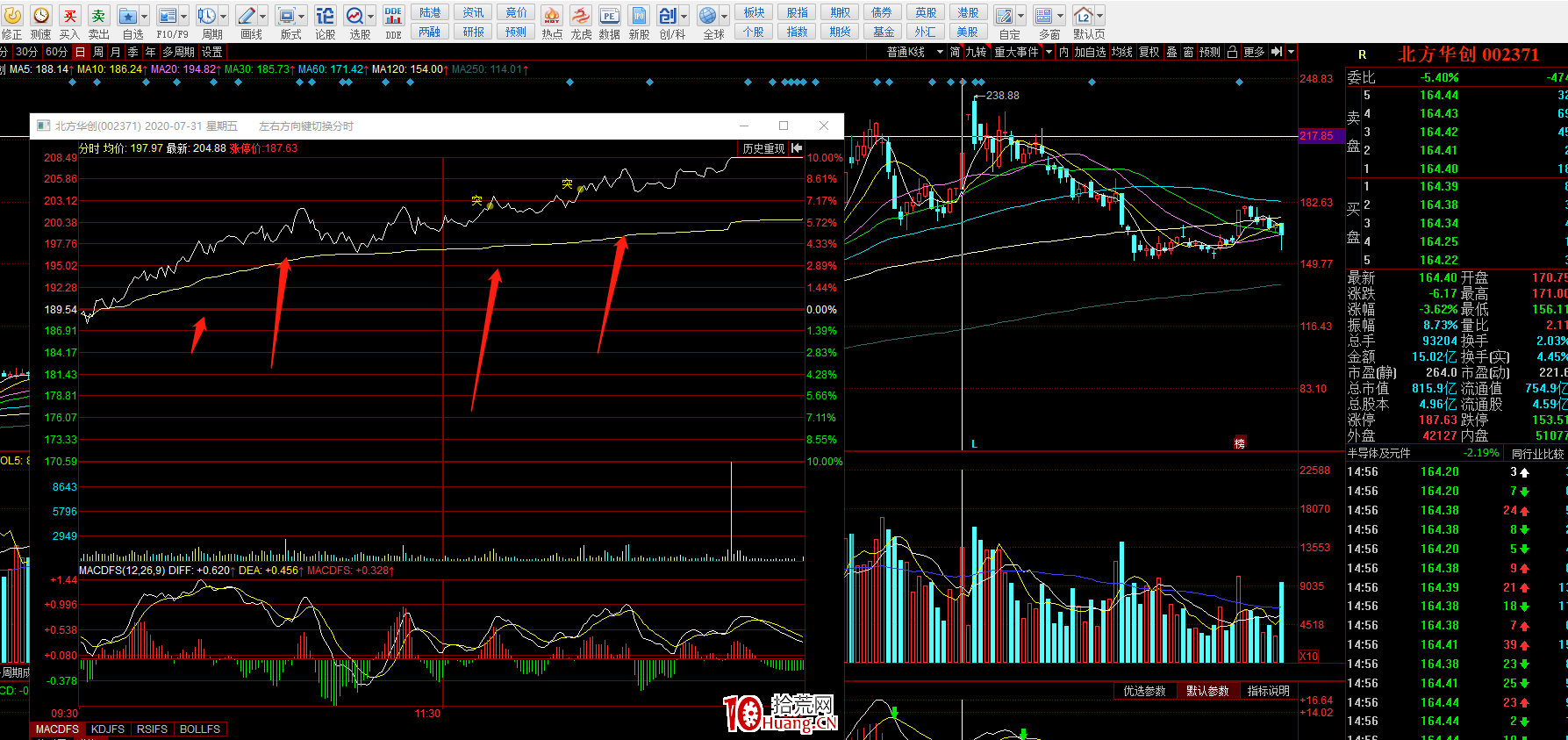Click the 陆港 button
Image resolution: width=1568 pixels, height=740 pixels.
430,12
